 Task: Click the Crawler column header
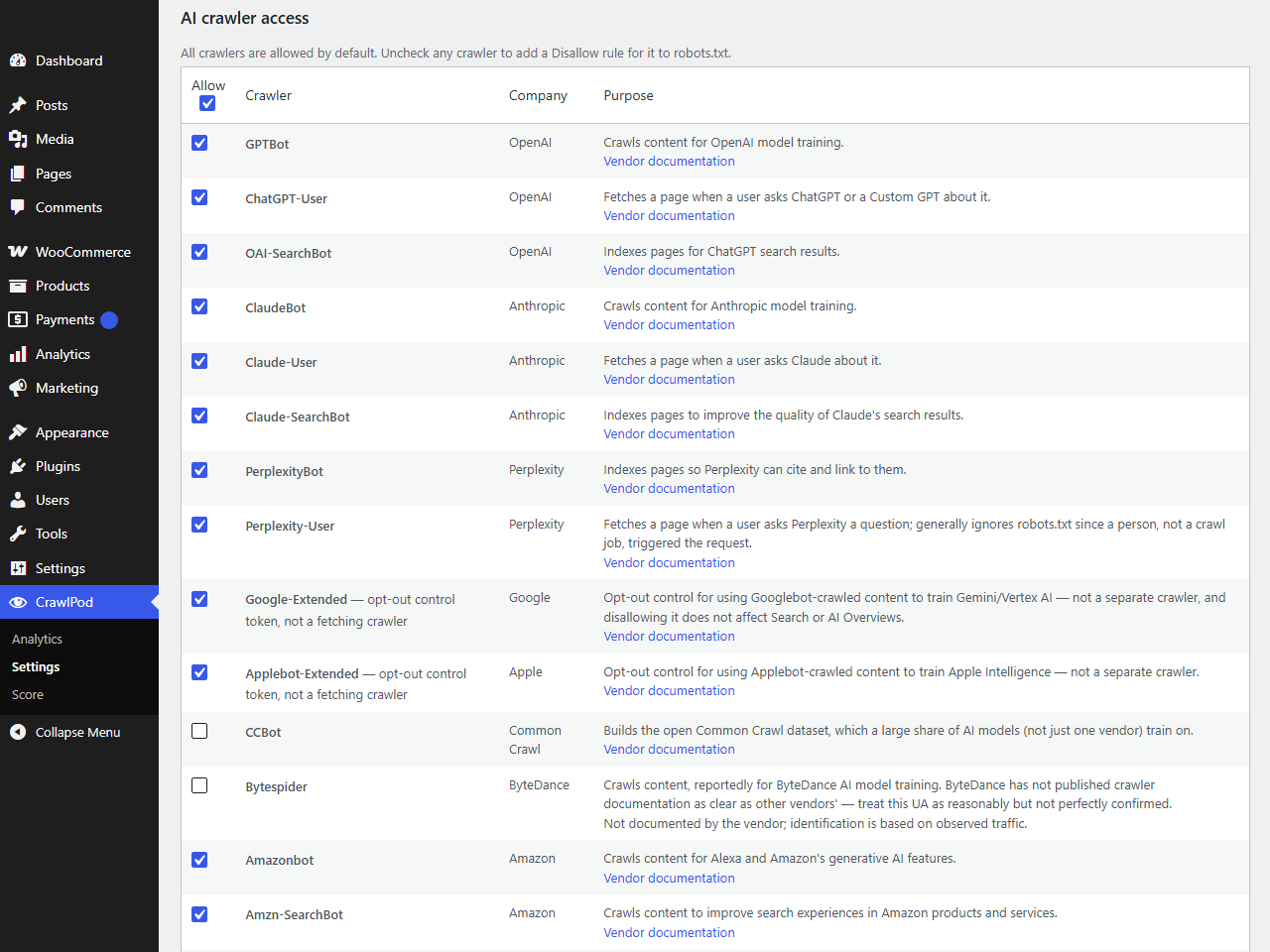268,96
